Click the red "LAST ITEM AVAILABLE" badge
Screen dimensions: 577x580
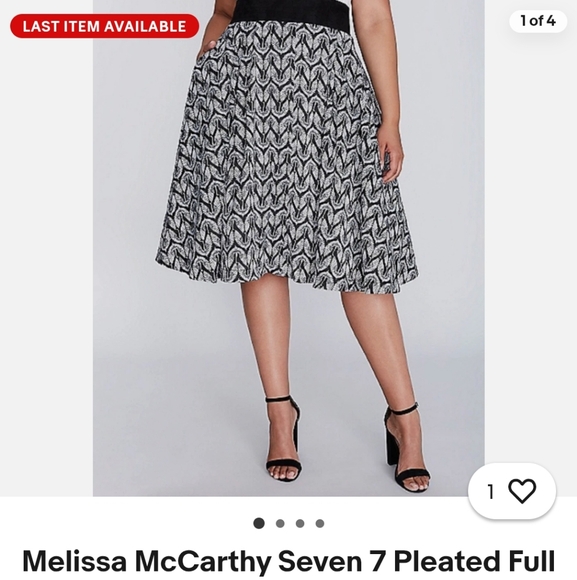point(104,26)
